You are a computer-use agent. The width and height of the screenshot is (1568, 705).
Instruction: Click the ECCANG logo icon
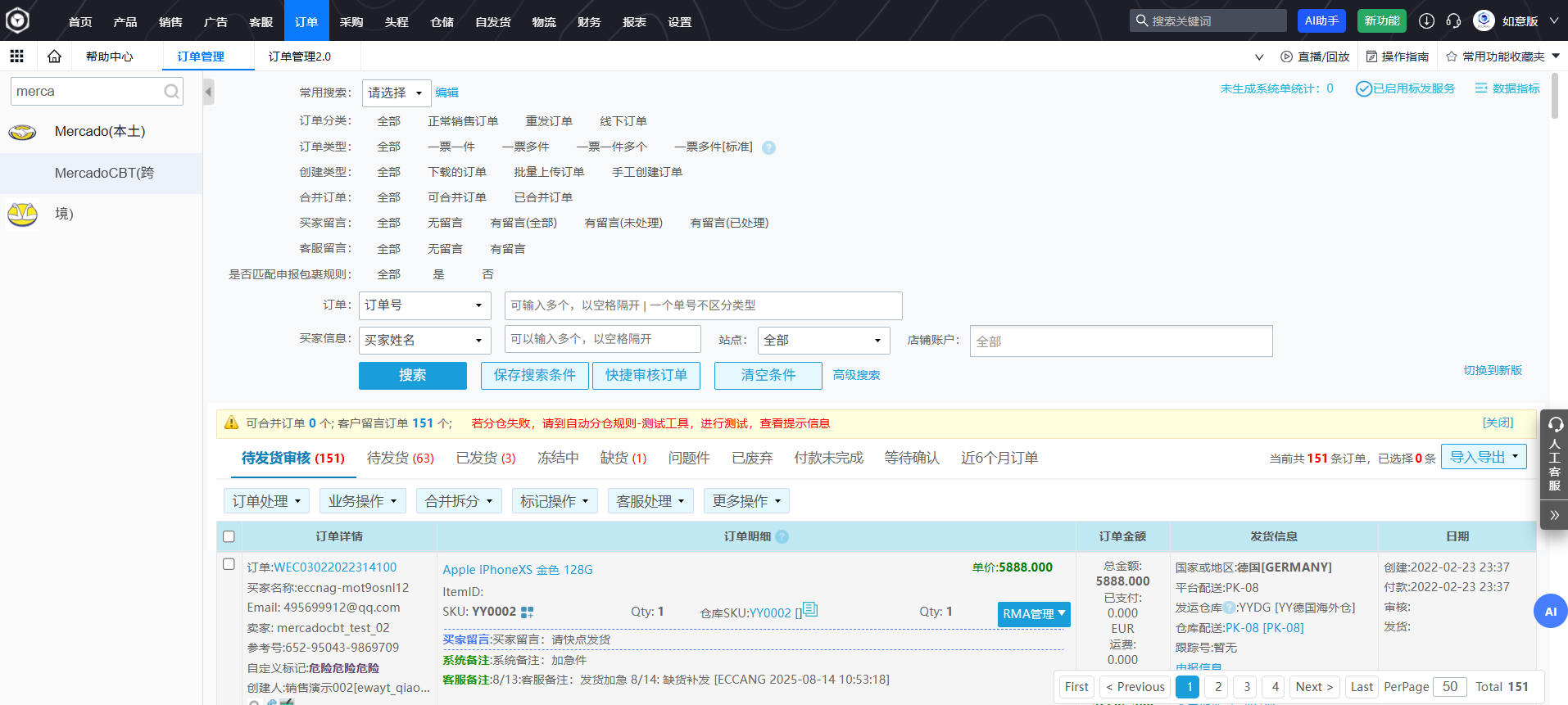point(17,20)
